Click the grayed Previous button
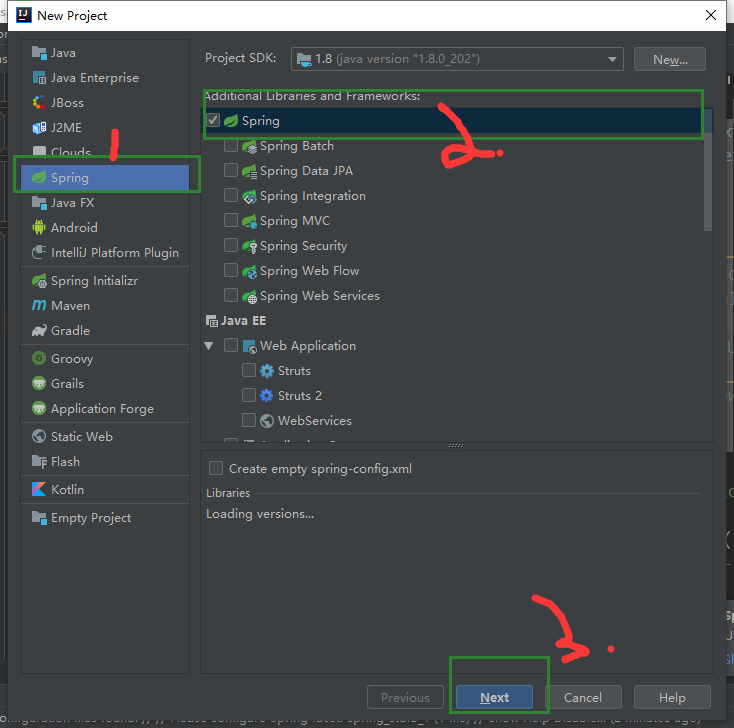734x728 pixels. pos(405,698)
